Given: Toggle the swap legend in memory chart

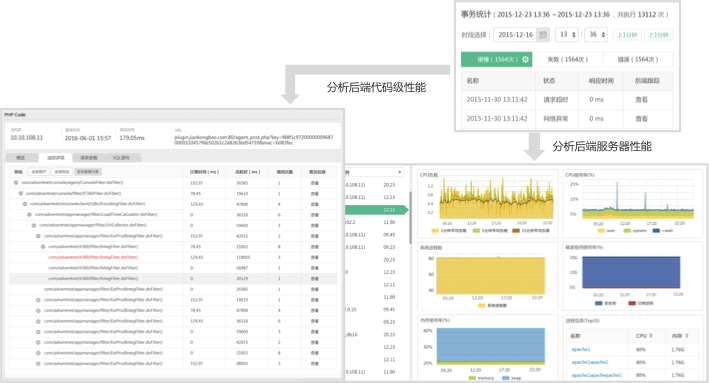Looking at the screenshot, I should (x=511, y=378).
